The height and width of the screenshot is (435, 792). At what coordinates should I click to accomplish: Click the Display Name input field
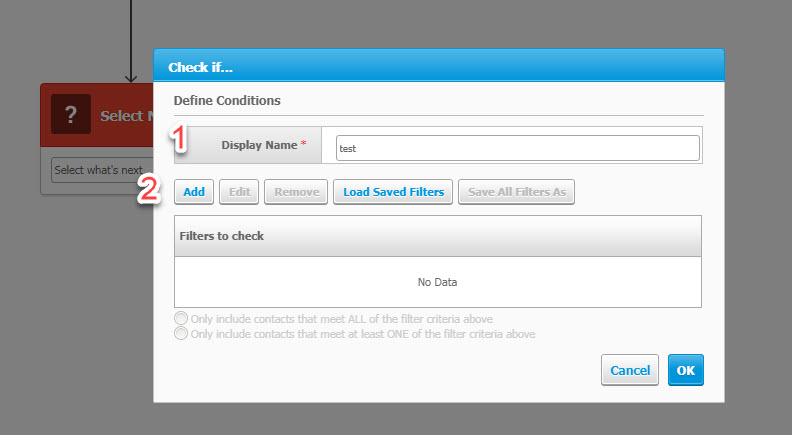click(x=518, y=148)
